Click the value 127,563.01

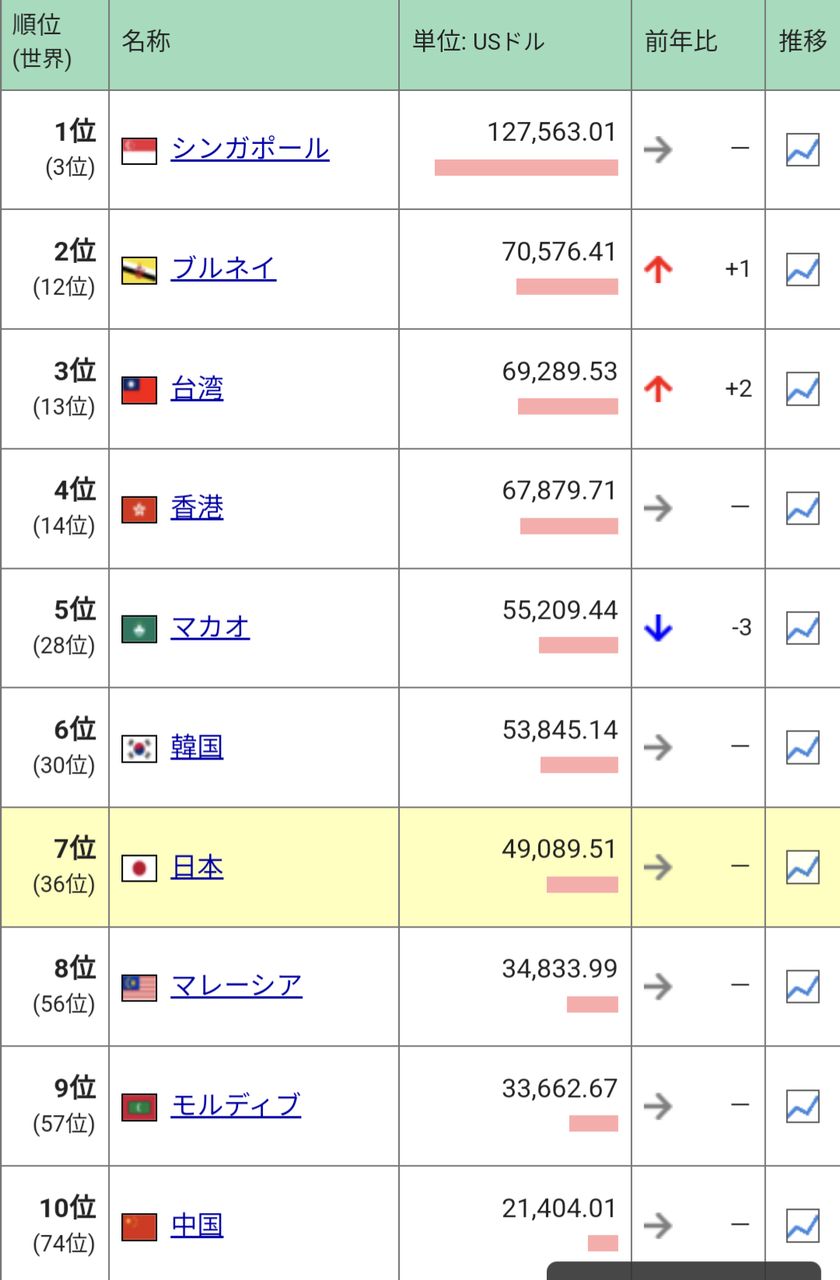coord(552,132)
